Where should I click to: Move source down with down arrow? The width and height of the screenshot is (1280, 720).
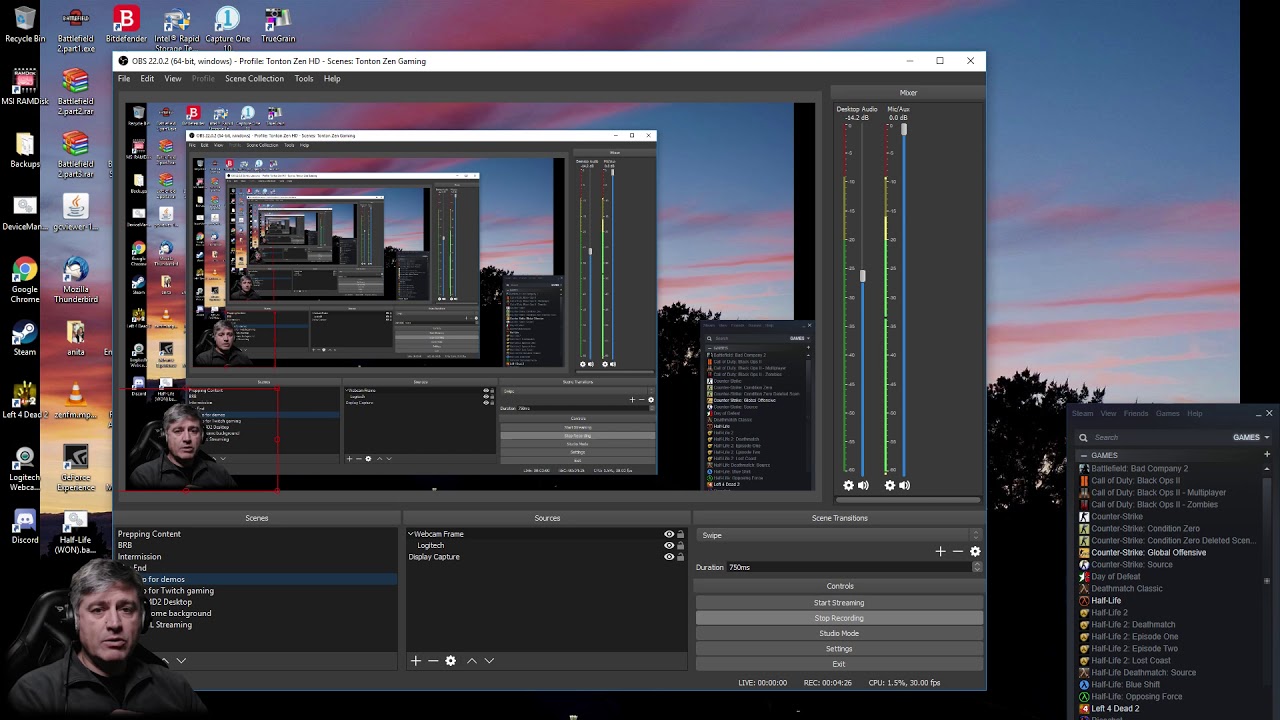pyautogui.click(x=489, y=661)
